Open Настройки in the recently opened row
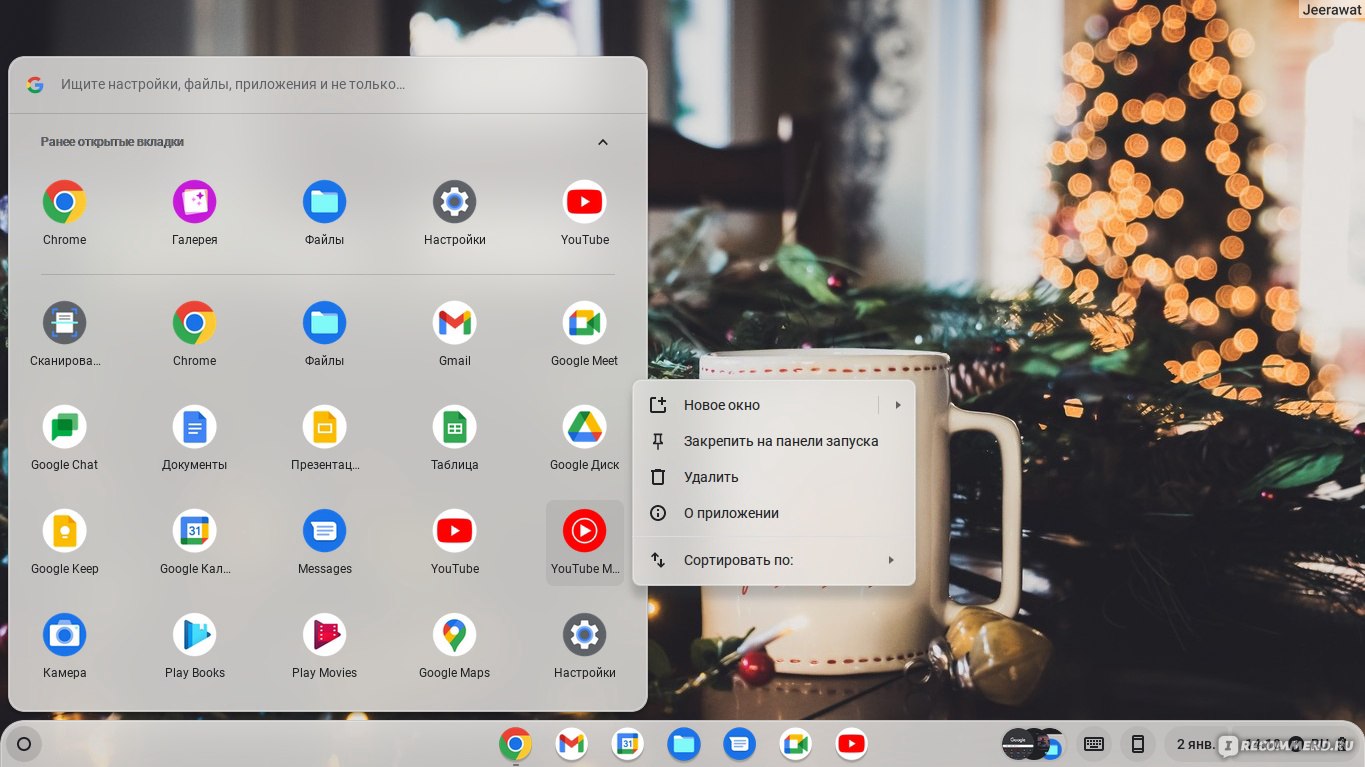This screenshot has height=767, width=1365. click(x=455, y=203)
